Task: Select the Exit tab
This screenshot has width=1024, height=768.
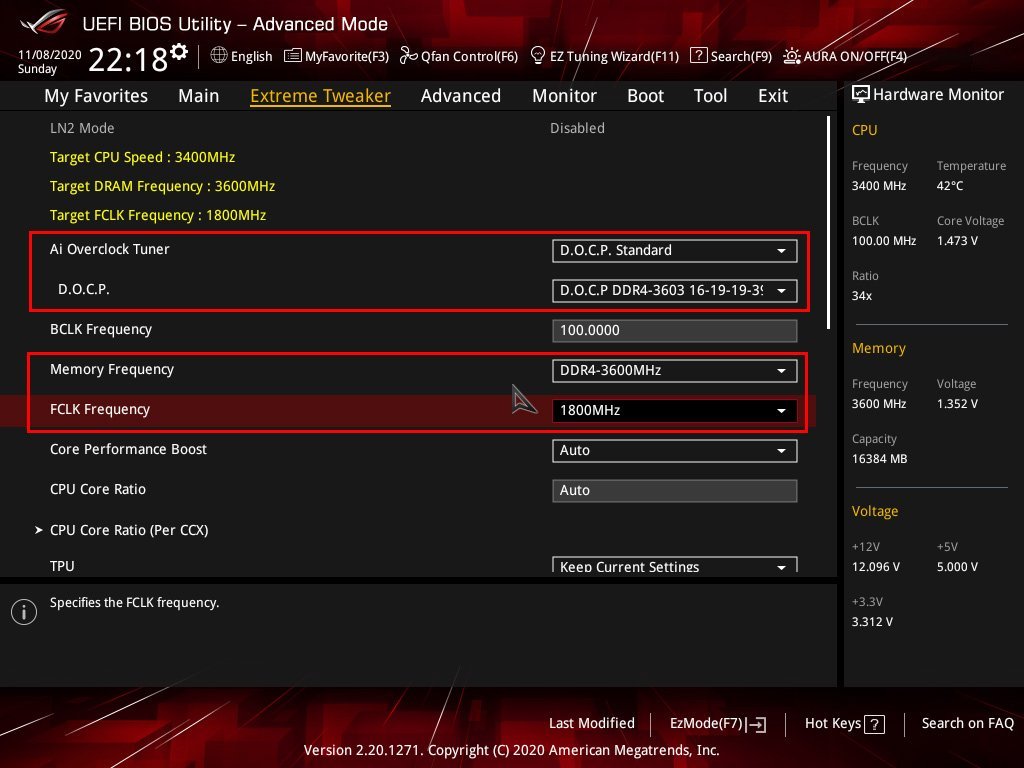Action: point(773,96)
